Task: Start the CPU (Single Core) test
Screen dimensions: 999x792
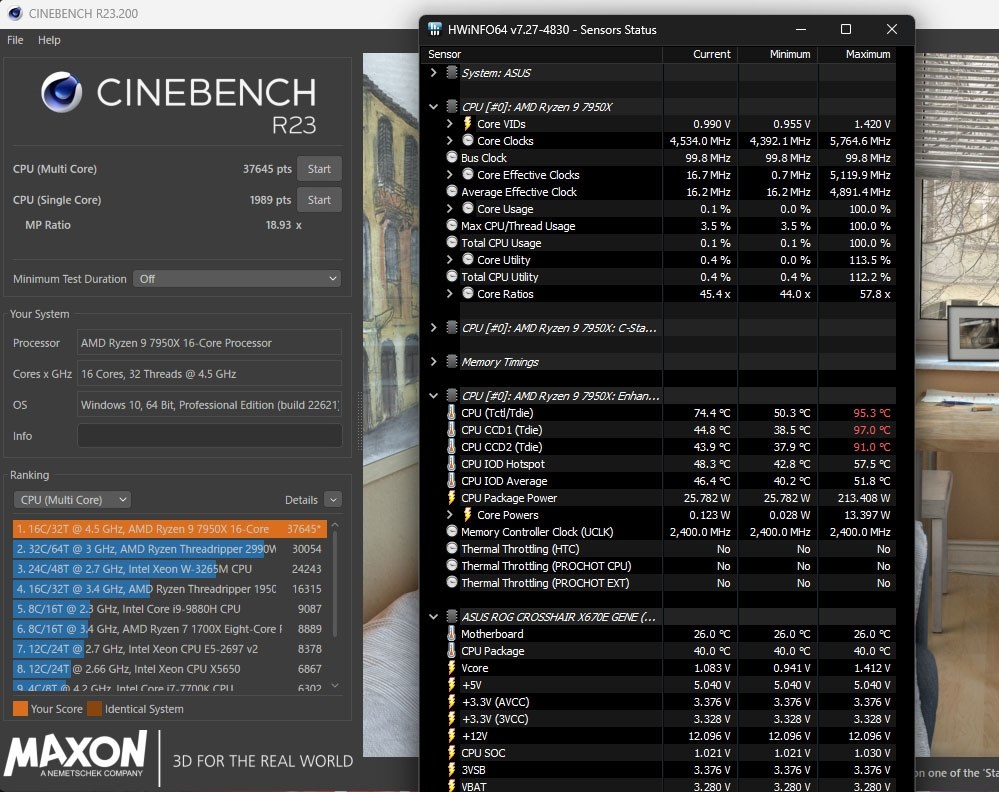Action: coord(319,200)
